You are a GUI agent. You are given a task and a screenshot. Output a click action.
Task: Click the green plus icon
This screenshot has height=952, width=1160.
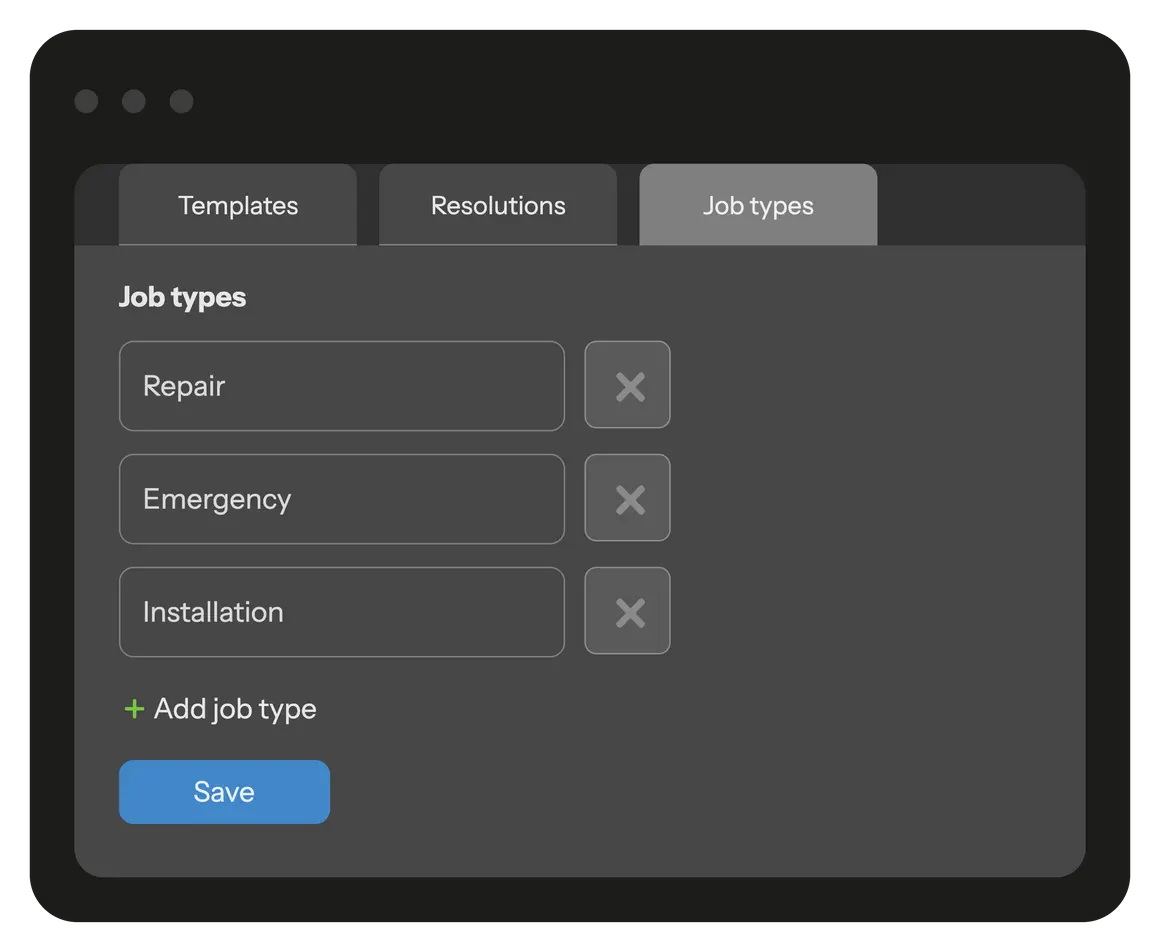tap(134, 709)
